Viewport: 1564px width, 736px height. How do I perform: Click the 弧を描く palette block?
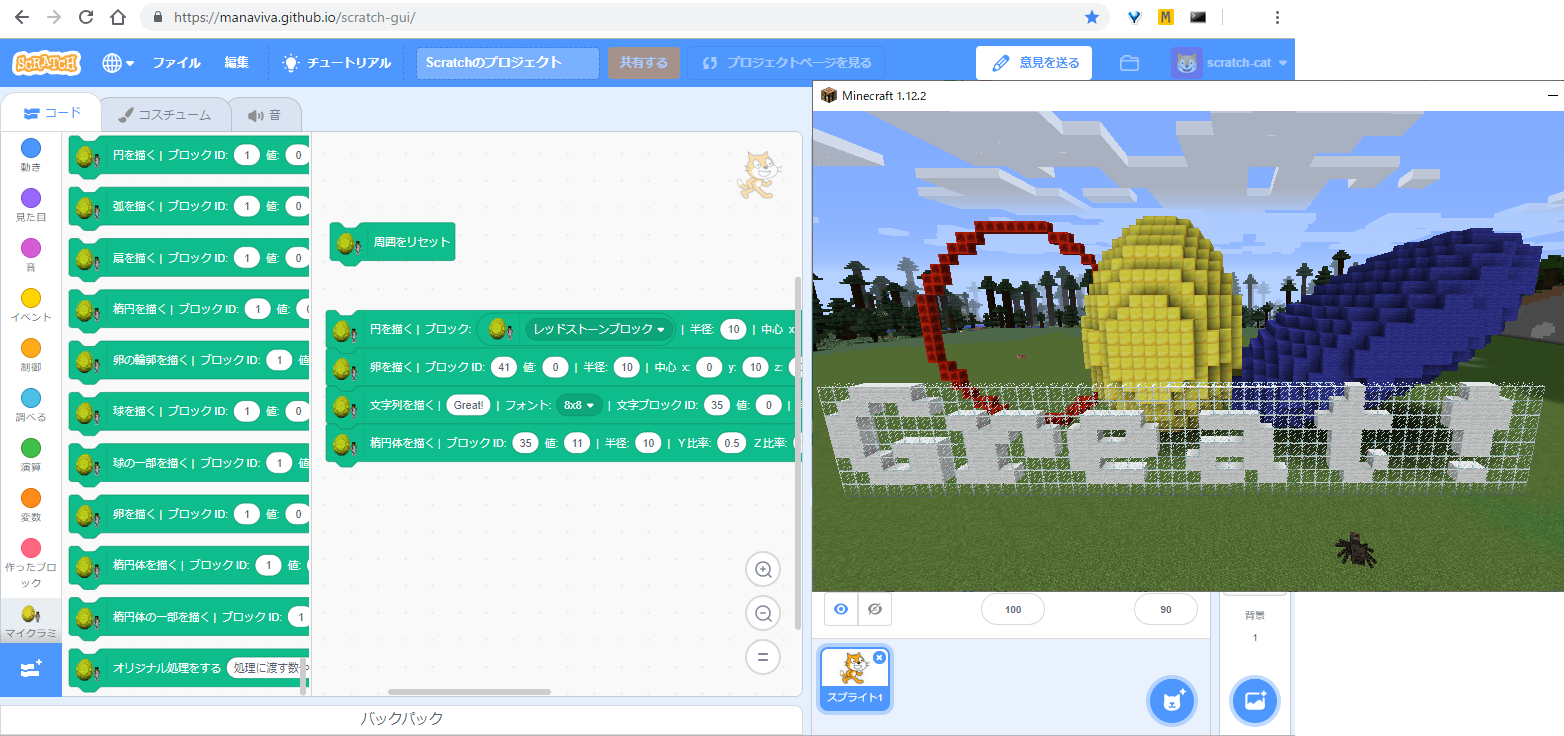pyautogui.click(x=188, y=206)
